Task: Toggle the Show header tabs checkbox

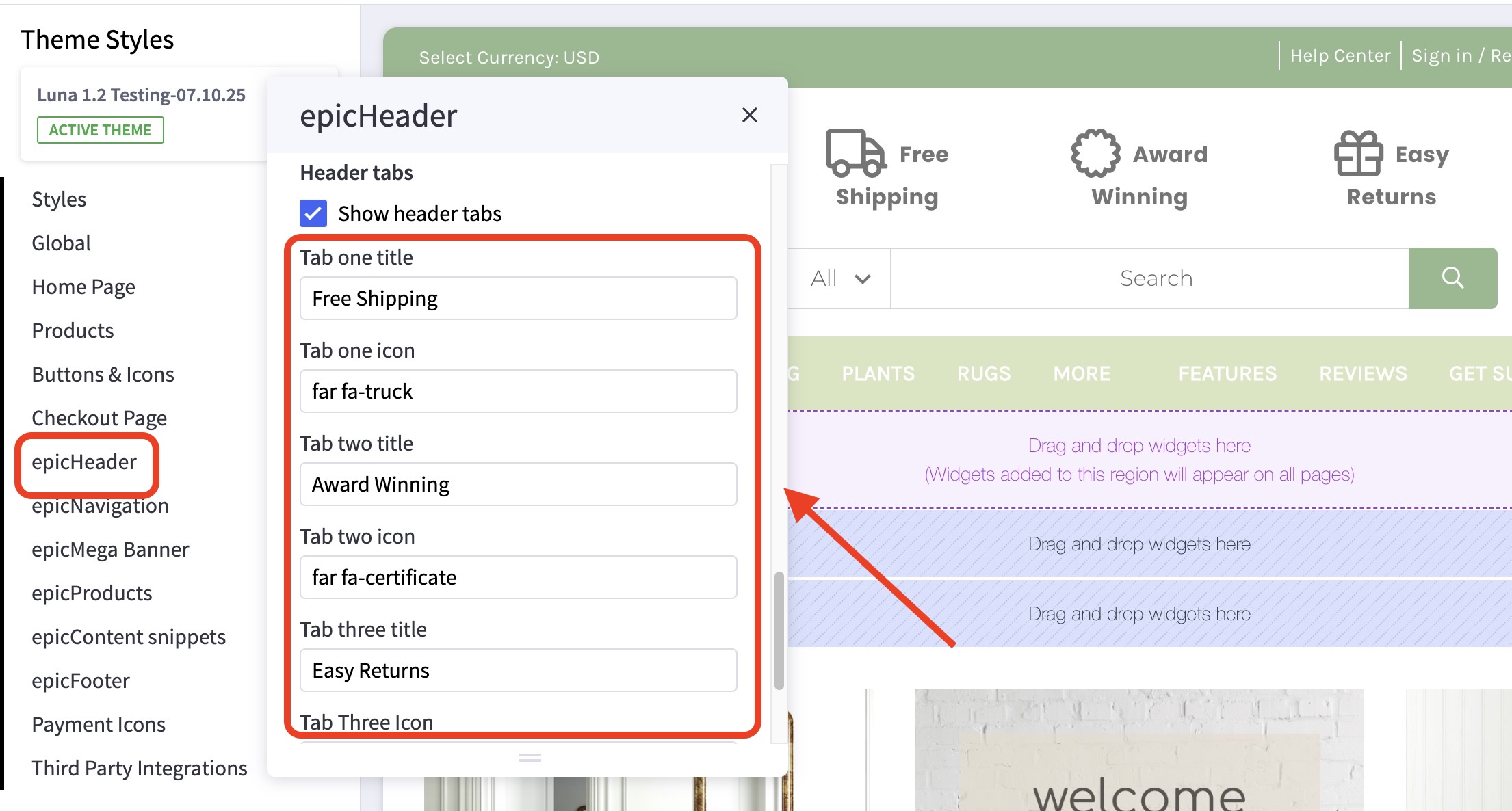Action: [313, 213]
